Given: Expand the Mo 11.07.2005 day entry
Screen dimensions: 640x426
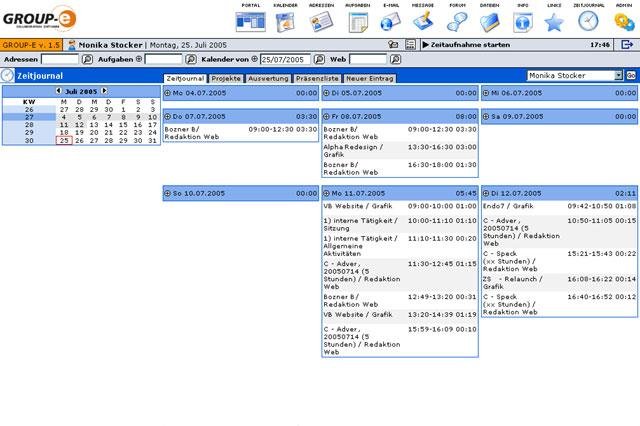Looking at the screenshot, I should [327, 193].
